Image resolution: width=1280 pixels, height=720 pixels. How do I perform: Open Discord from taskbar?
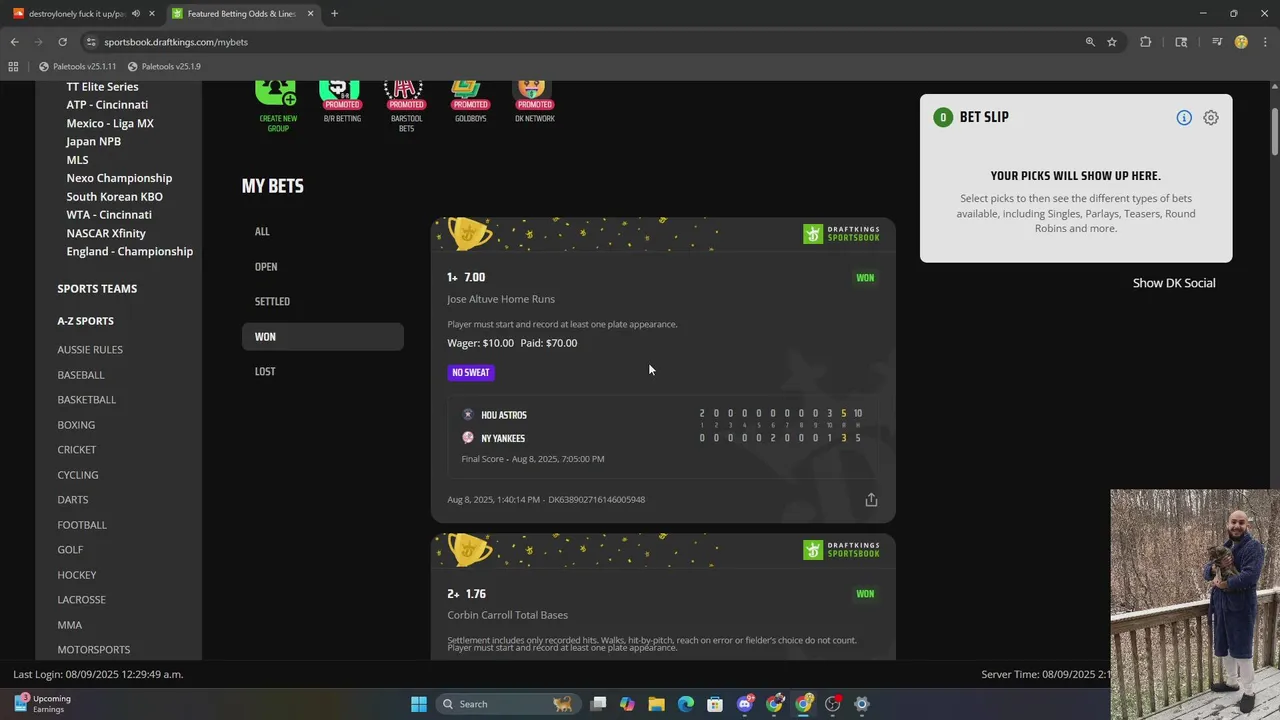click(x=745, y=704)
